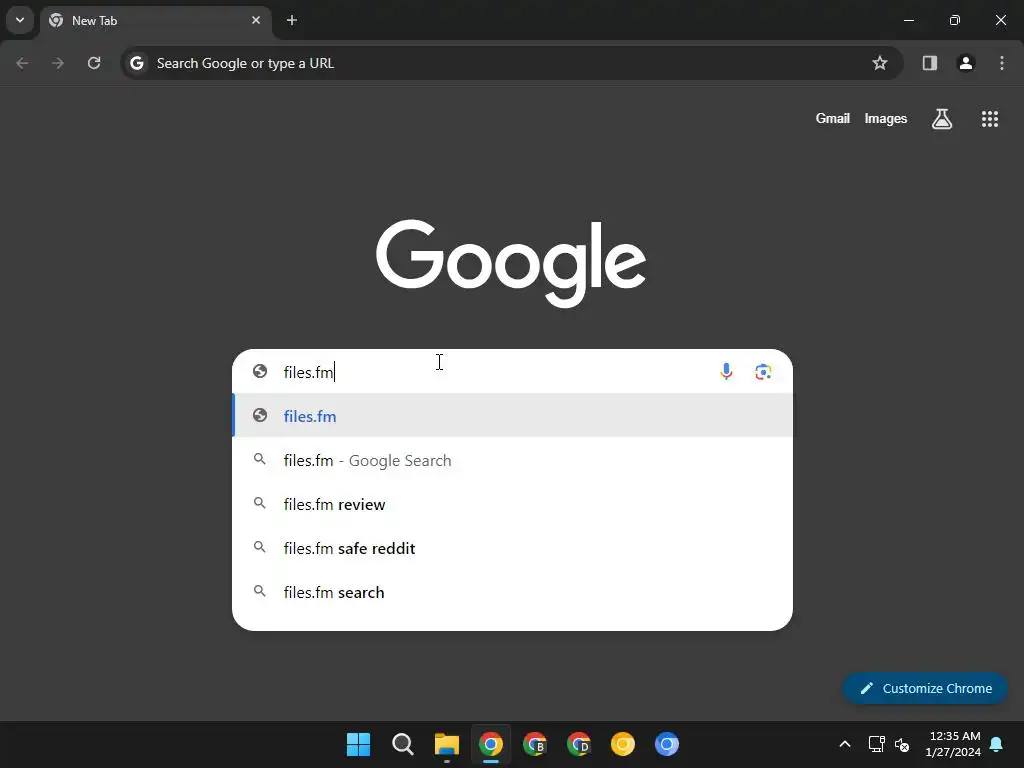Viewport: 1024px width, 768px height.
Task: Open the tab search dropdown arrow
Action: (x=20, y=20)
